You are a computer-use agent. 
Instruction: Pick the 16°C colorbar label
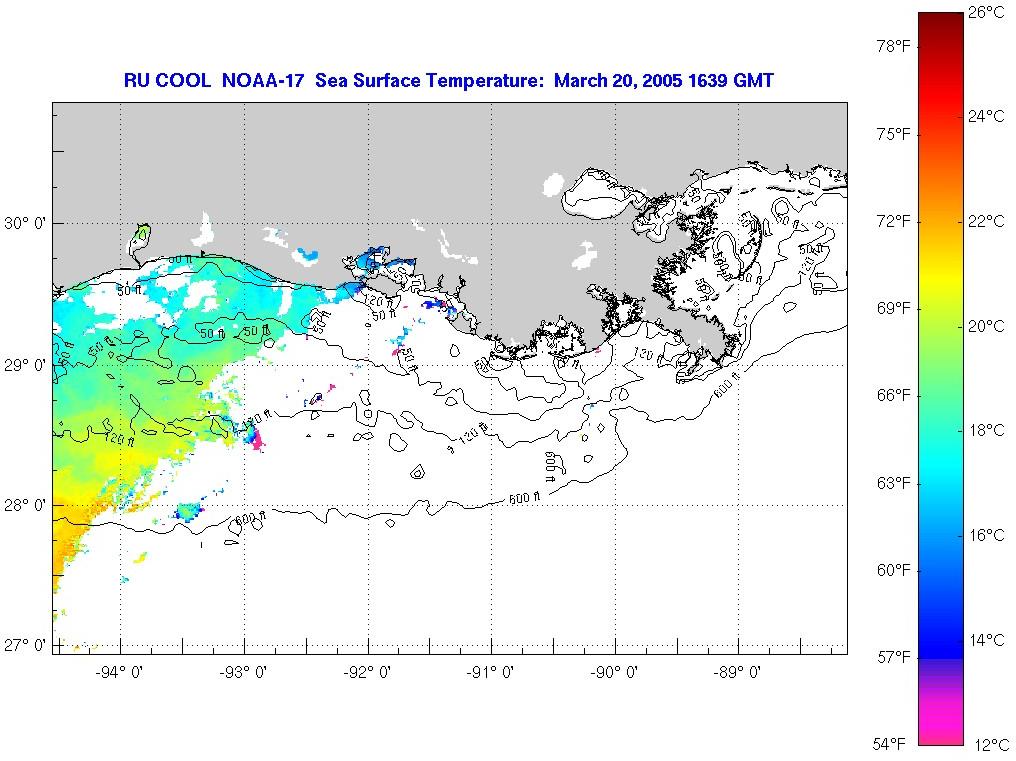coord(986,535)
